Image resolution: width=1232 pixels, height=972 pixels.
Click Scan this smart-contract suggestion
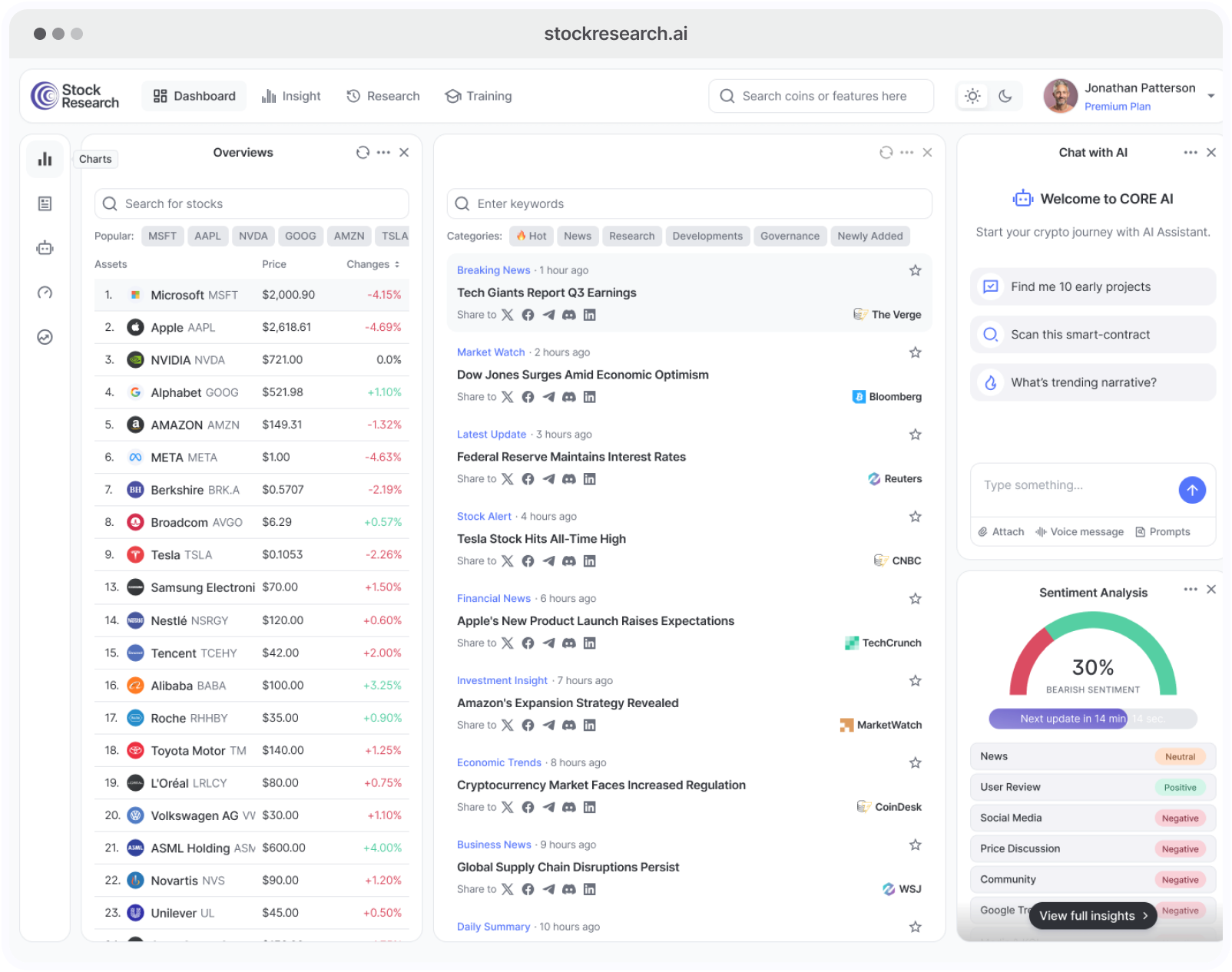(1093, 335)
